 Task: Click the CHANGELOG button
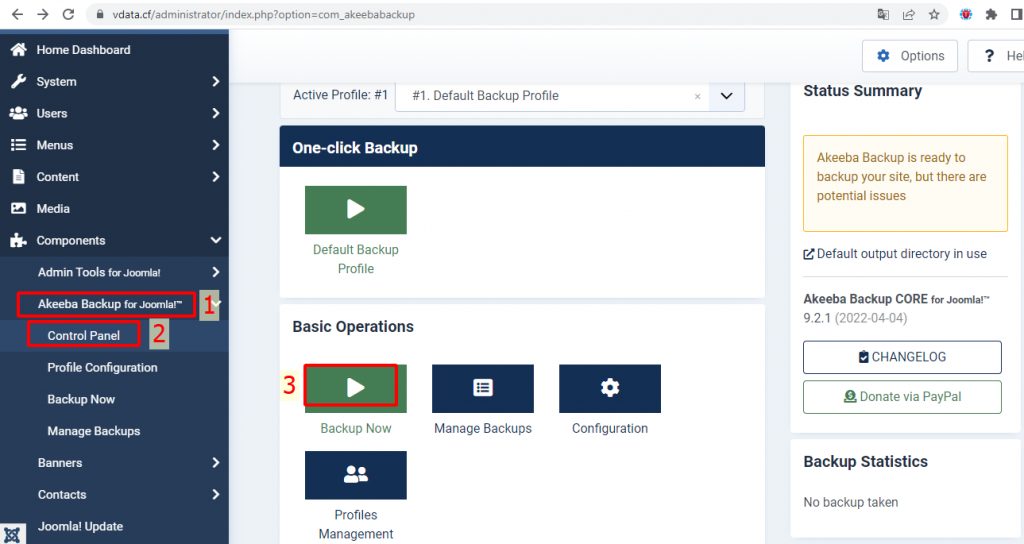901,357
